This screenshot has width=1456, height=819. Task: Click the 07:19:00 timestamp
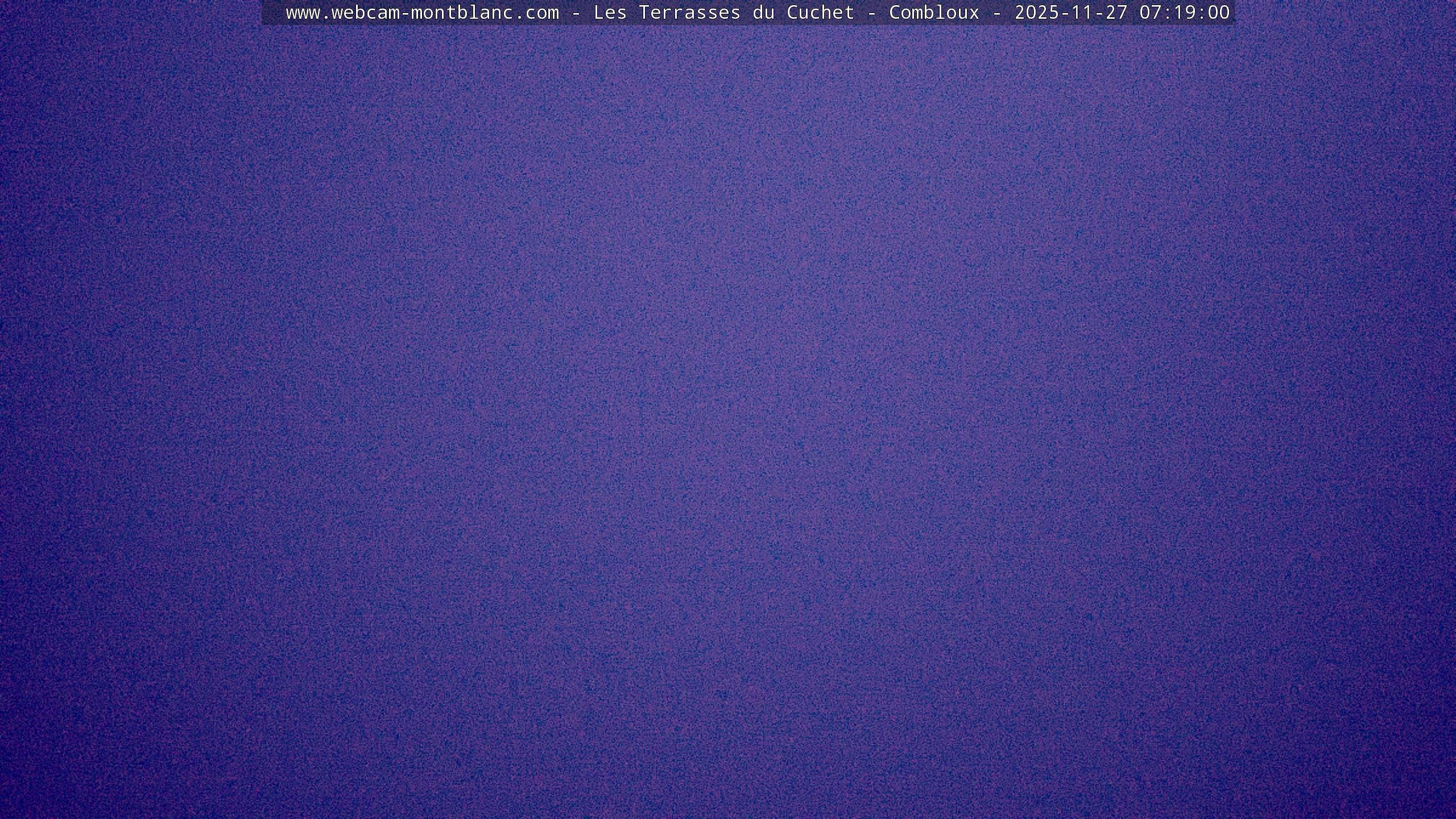pyautogui.click(x=1184, y=13)
